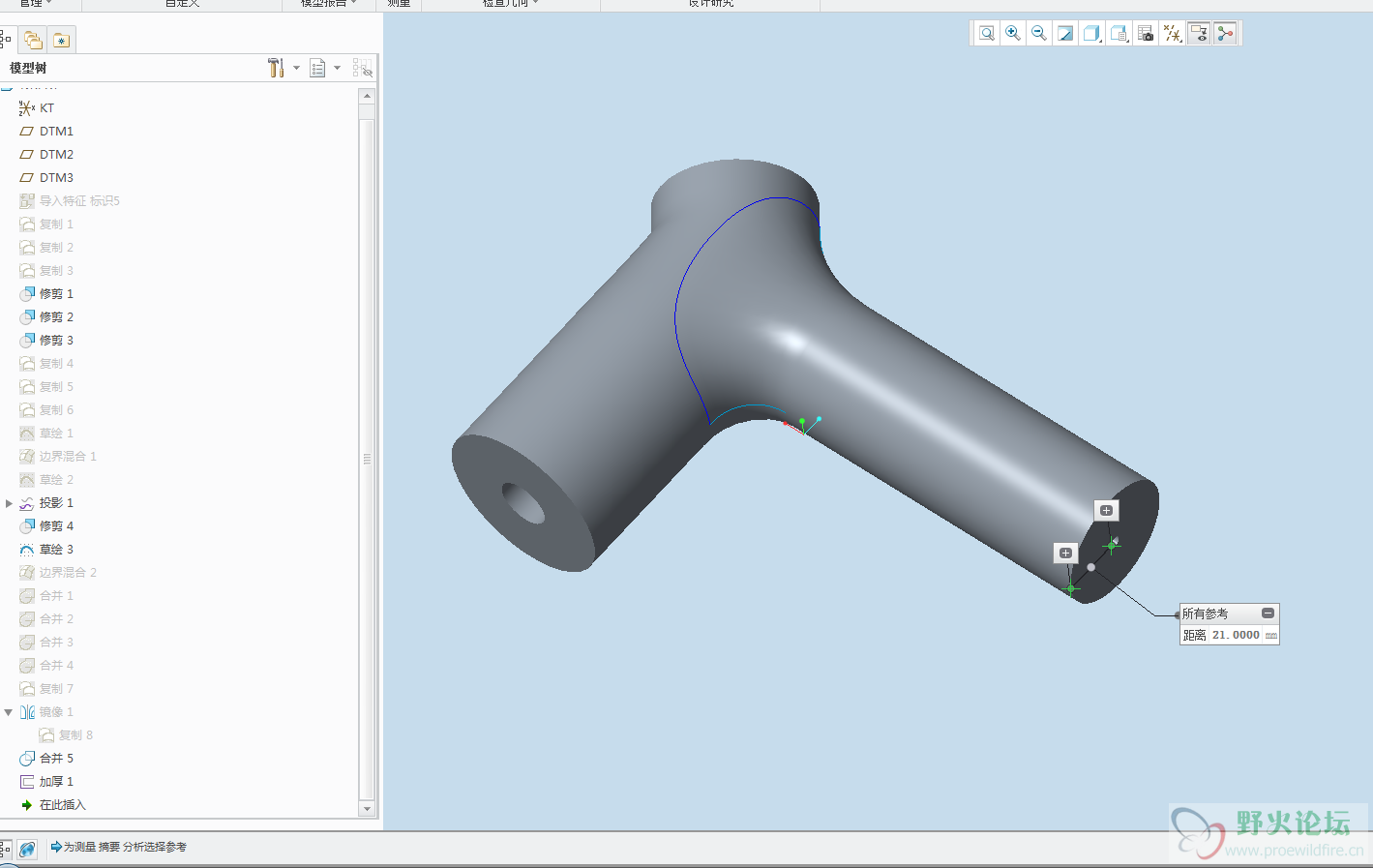This screenshot has height=868, width=1373.
Task: Click the 修剪 1 feature icon
Action: [x=27, y=294]
